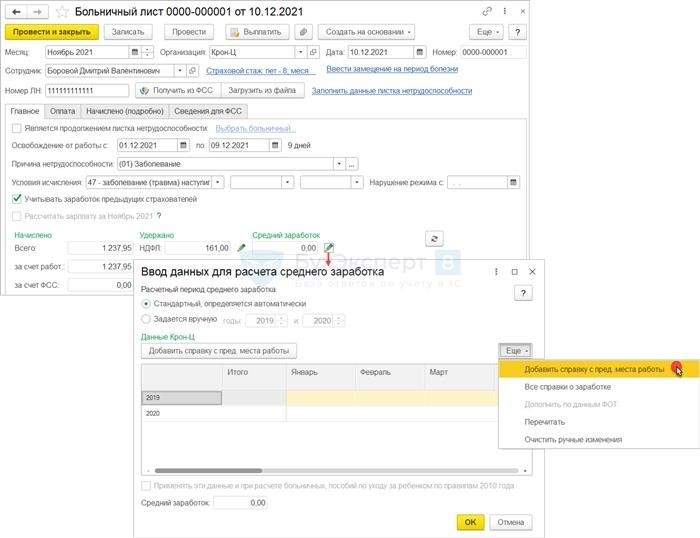Open the Еще menu in the sick leave toolbar
The width and height of the screenshot is (700, 538).
tap(486, 32)
